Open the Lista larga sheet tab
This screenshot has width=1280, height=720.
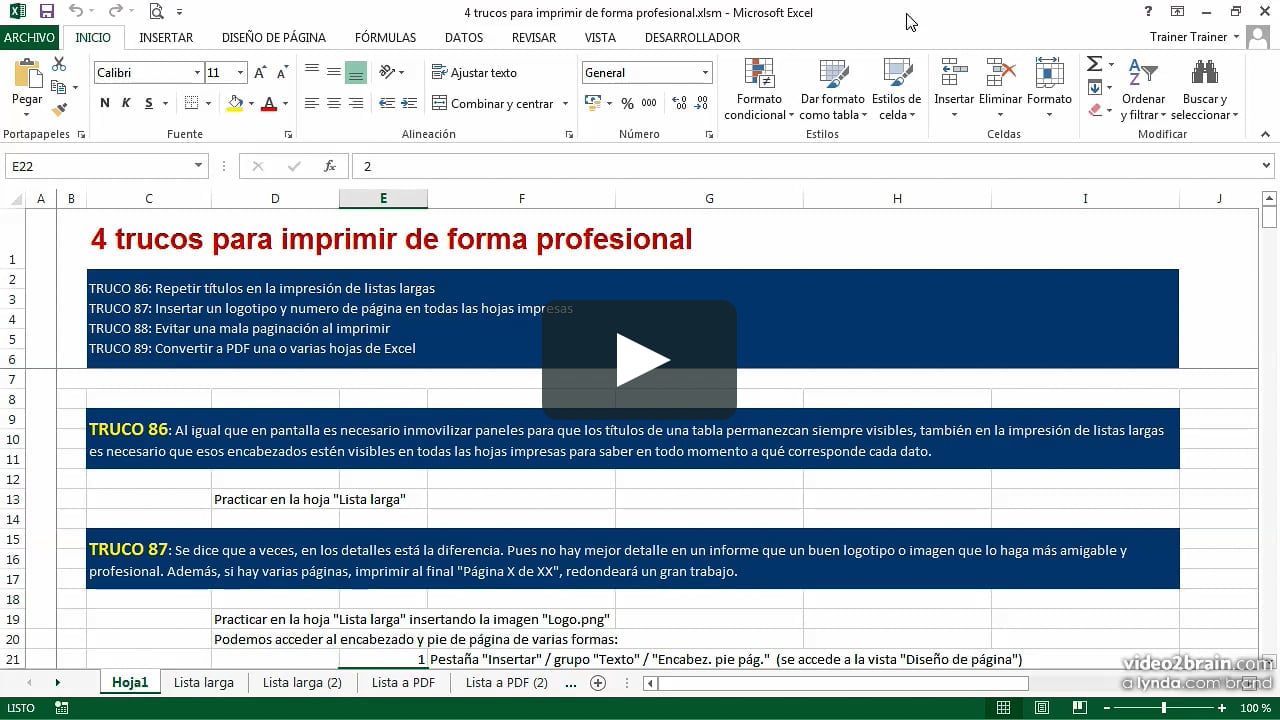tap(204, 683)
